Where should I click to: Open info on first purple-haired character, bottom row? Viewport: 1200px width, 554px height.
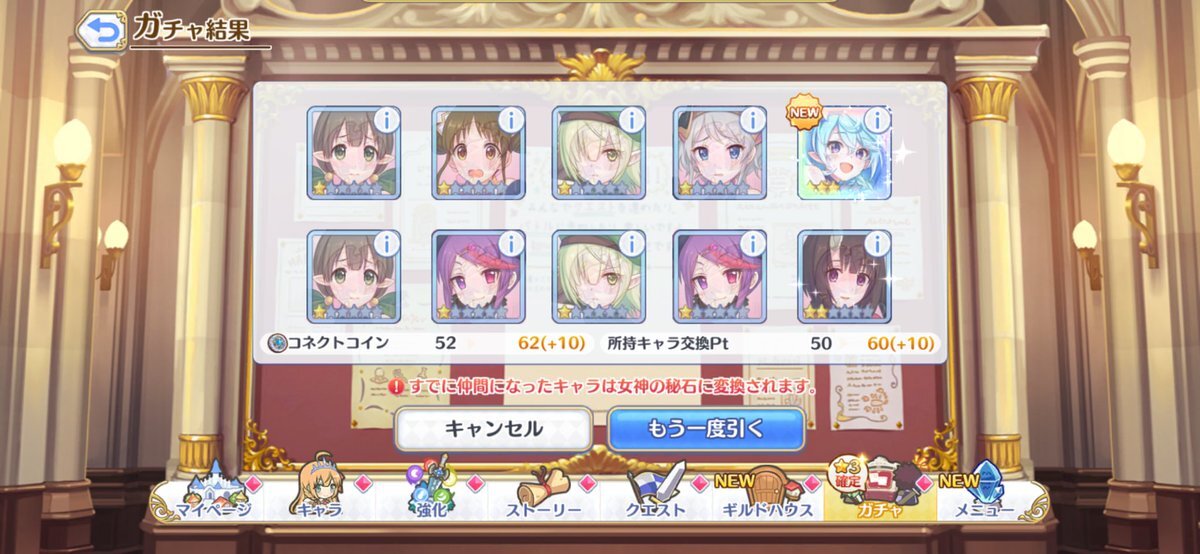coord(511,244)
